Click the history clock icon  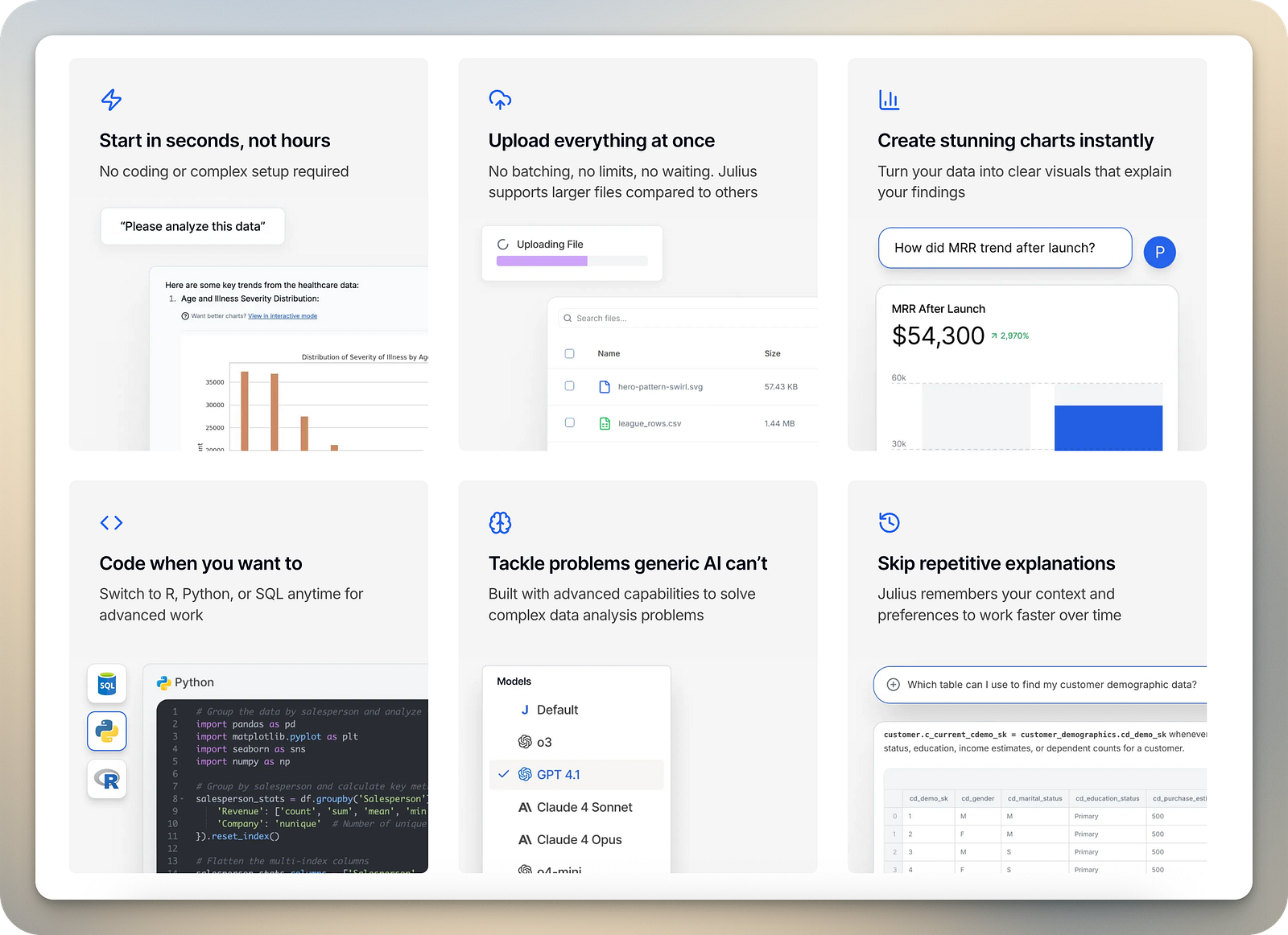[x=889, y=522]
